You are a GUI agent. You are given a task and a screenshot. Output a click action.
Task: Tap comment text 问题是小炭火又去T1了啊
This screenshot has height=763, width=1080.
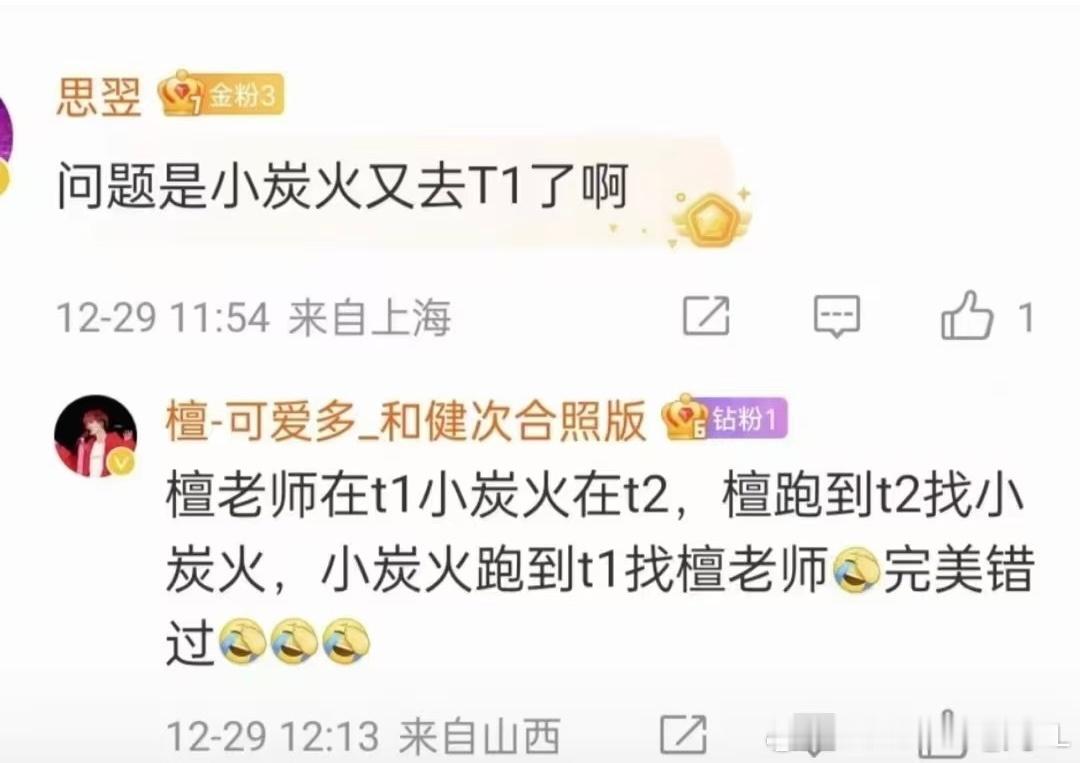[342, 186]
